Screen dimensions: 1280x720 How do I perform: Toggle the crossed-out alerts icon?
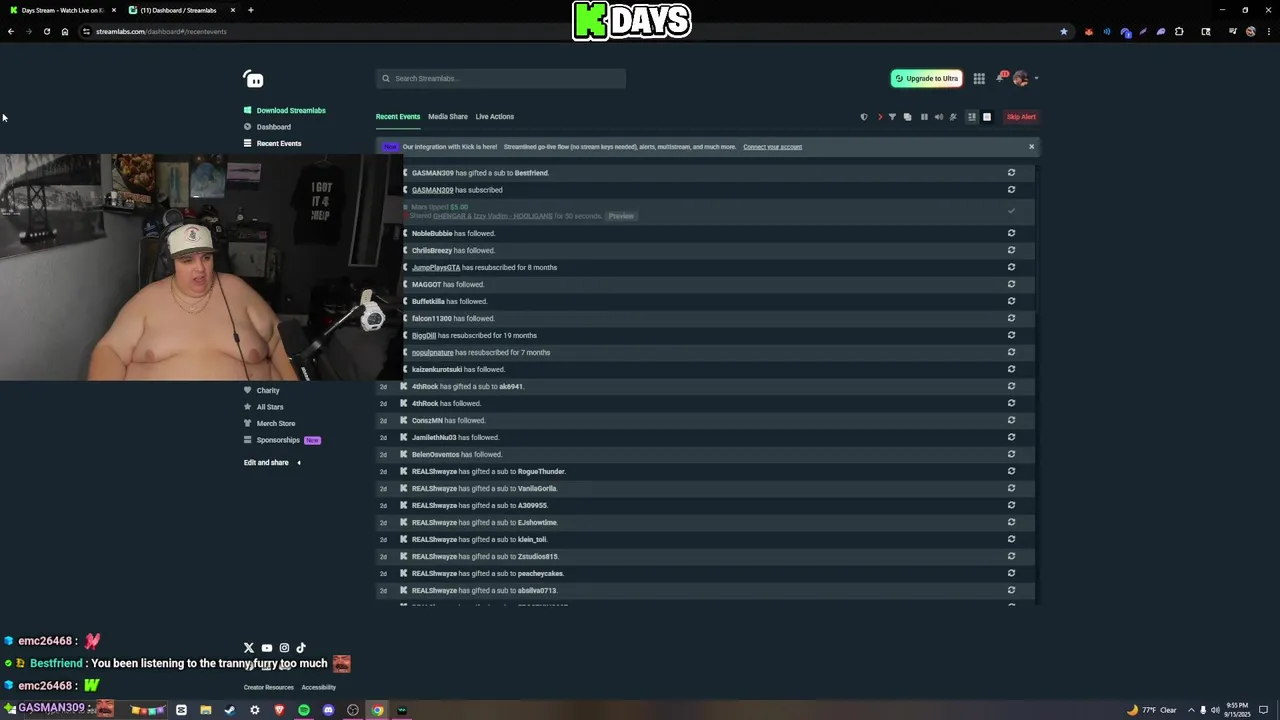coord(953,117)
